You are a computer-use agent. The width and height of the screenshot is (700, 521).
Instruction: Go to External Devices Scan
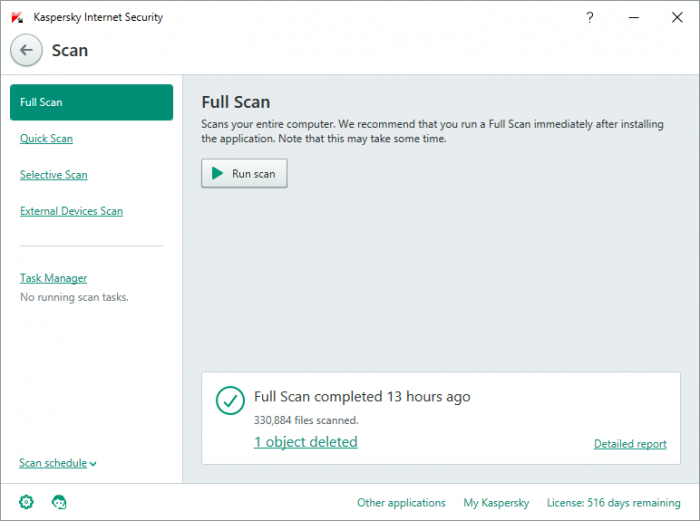[x=71, y=211]
